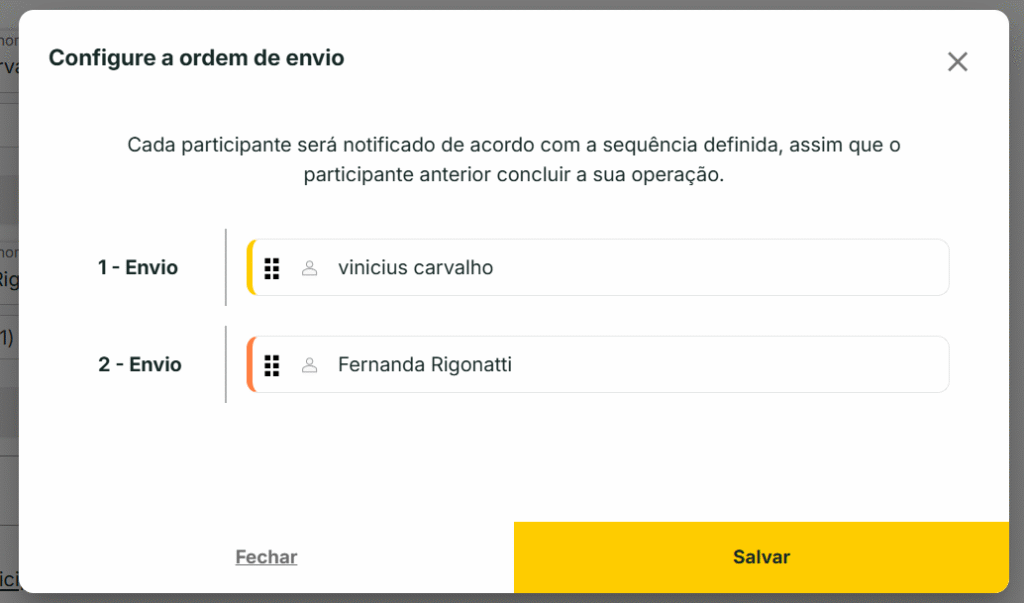Close the dialog with the X icon
The width and height of the screenshot is (1024, 603).
(957, 62)
